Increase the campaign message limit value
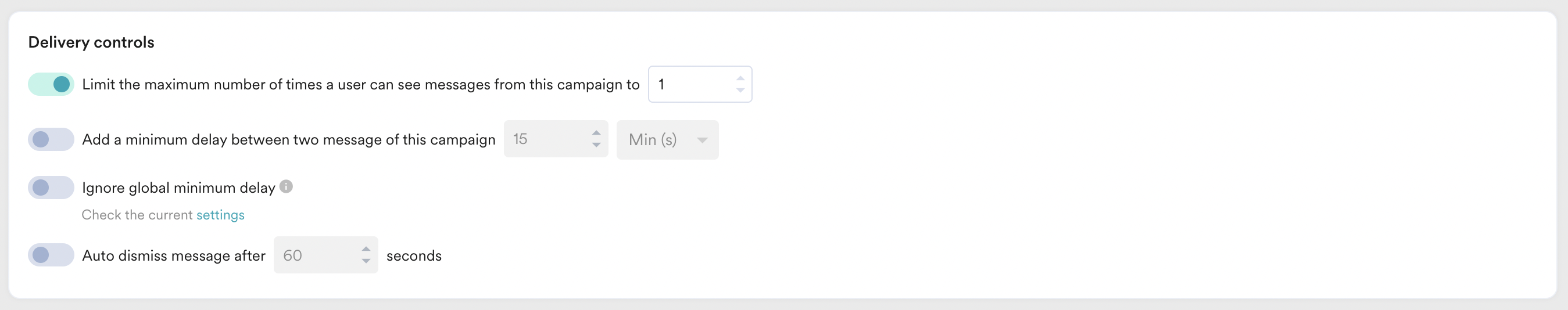The height and width of the screenshot is (310, 1568). coord(740,78)
